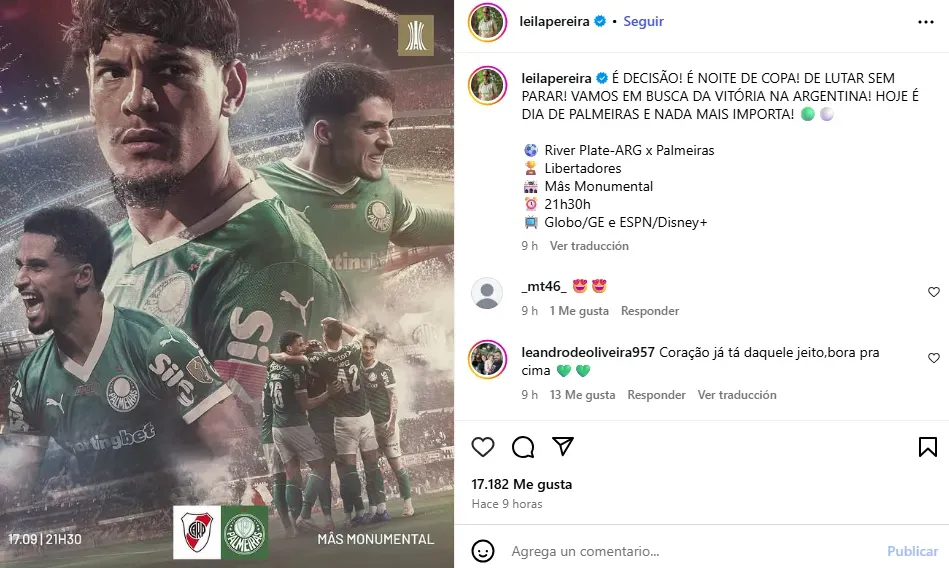Open the _mt46_ avatar
This screenshot has height=568, width=949.
pyautogui.click(x=487, y=293)
